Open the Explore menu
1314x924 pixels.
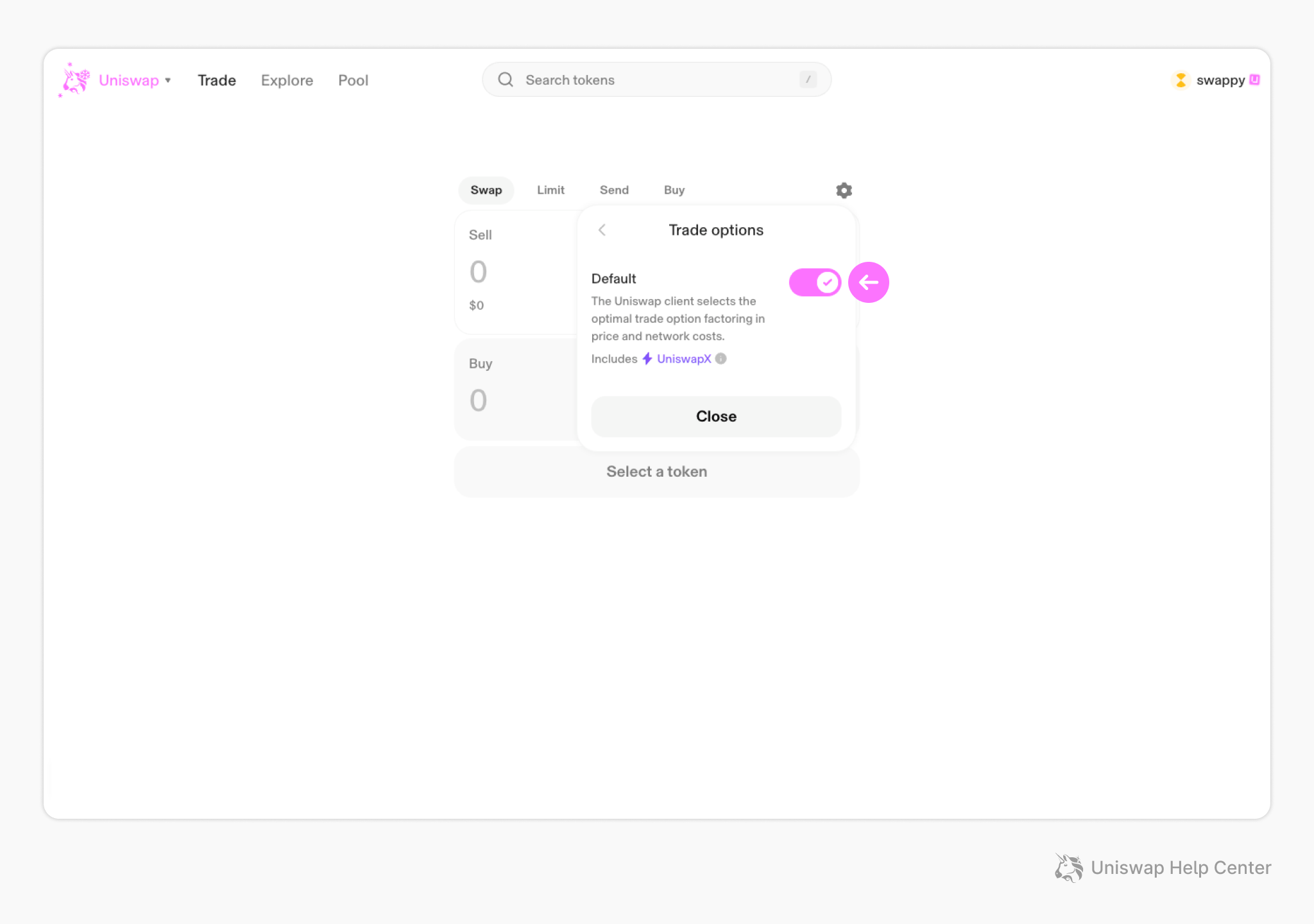287,80
